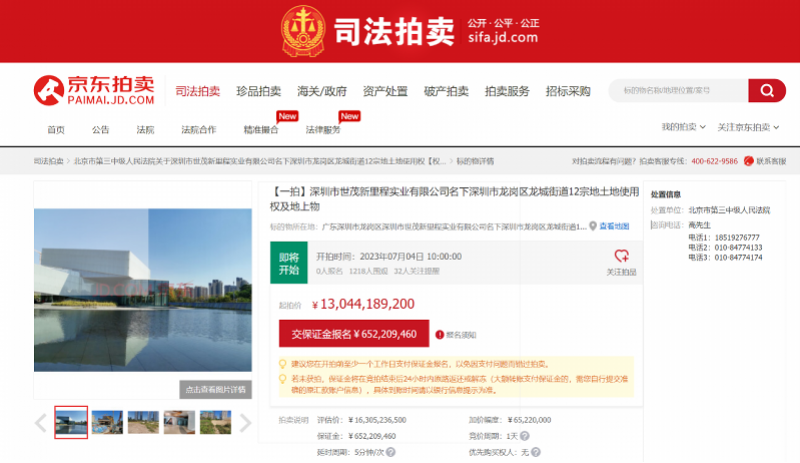
Task: Open the 海关/政府 navigation tab
Action: click(322, 91)
